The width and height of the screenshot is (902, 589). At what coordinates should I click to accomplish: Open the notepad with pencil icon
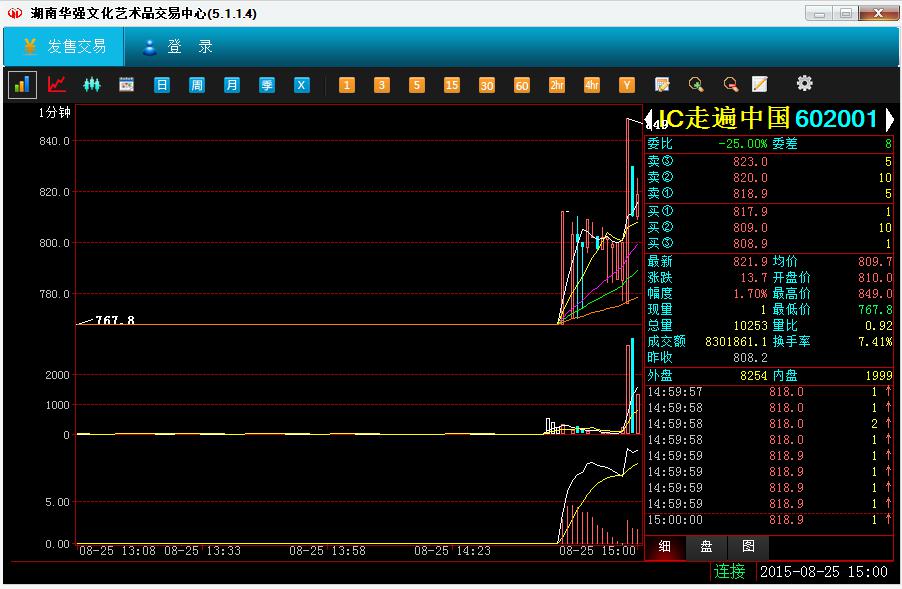click(760, 85)
